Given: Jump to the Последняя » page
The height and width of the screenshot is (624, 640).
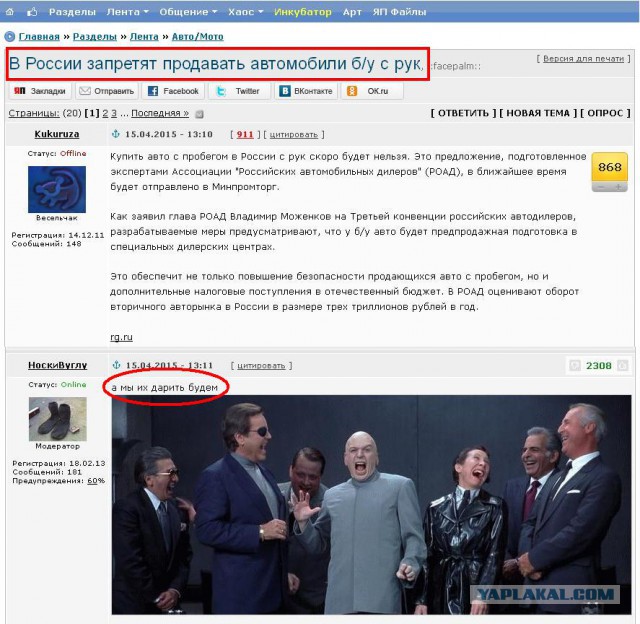Looking at the screenshot, I should [160, 113].
